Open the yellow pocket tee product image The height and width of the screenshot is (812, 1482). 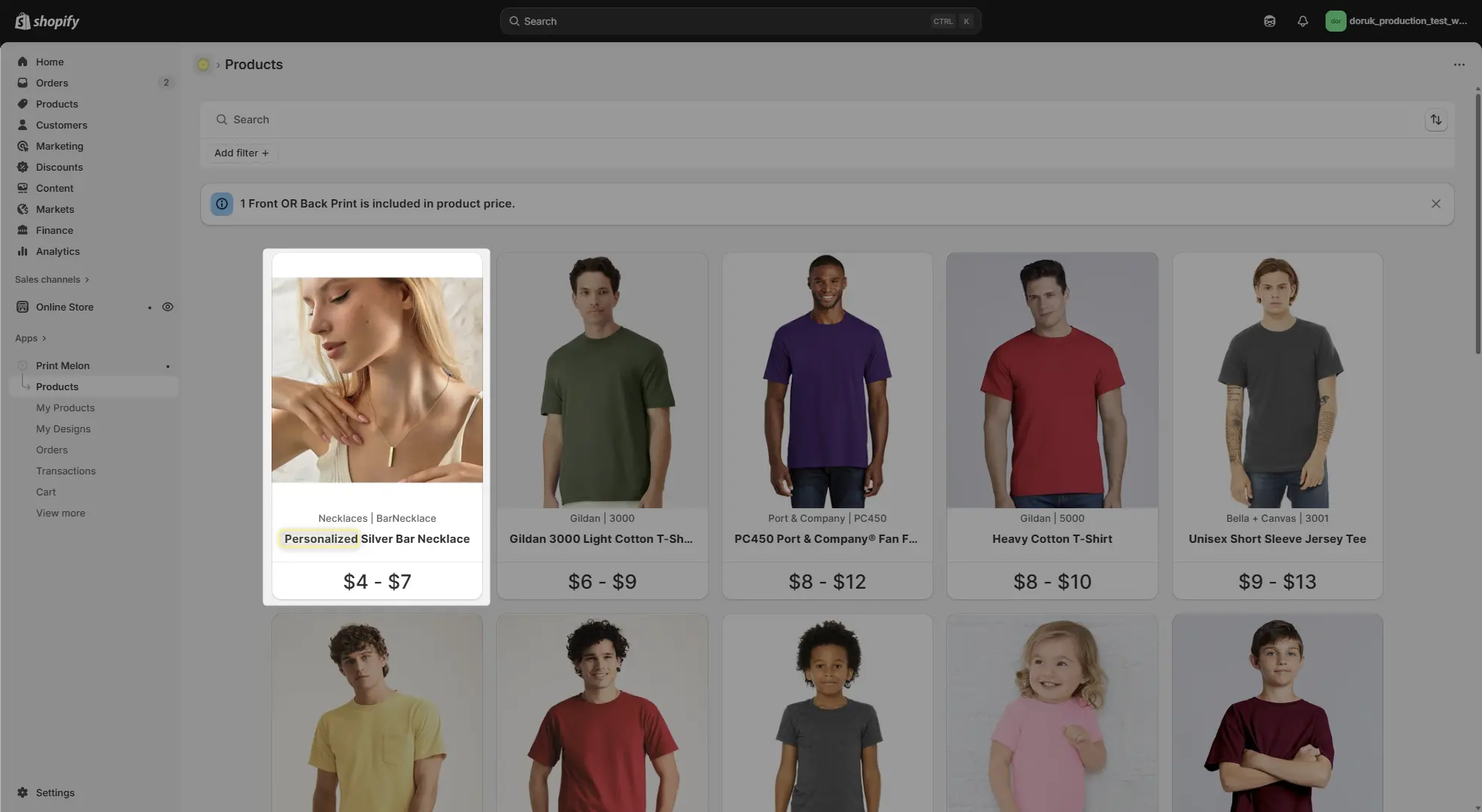[377, 713]
